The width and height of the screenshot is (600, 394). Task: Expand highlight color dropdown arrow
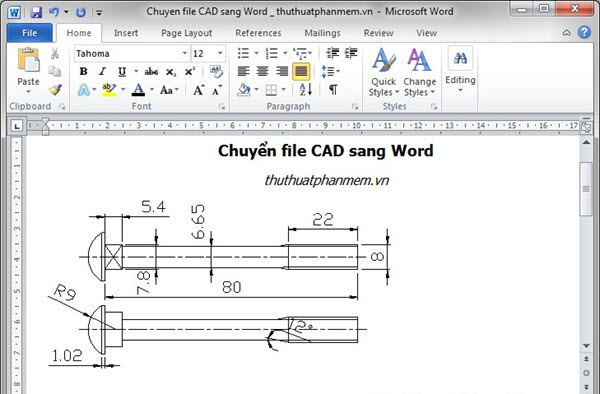pos(123,90)
